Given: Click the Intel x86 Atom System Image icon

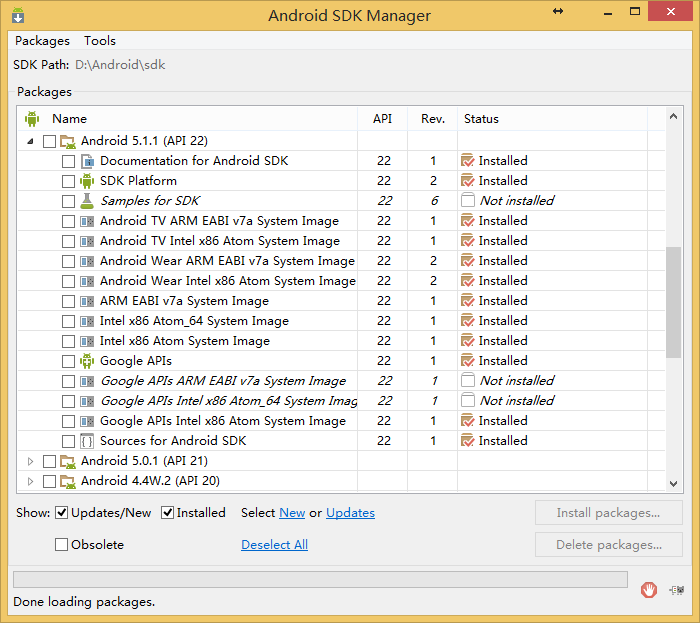Looking at the screenshot, I should point(87,341).
